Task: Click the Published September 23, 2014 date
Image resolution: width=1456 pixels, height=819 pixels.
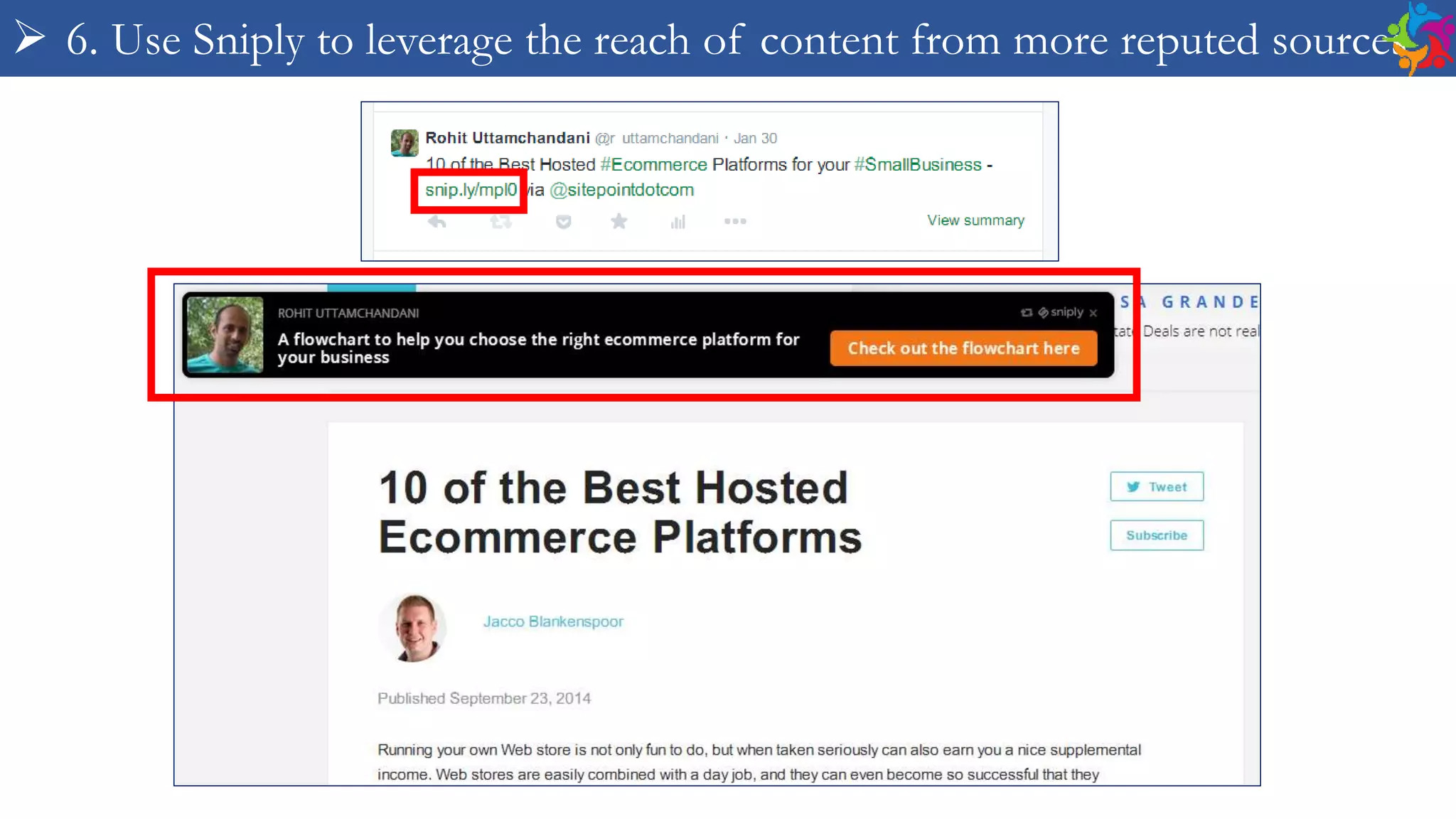Action: [x=484, y=698]
